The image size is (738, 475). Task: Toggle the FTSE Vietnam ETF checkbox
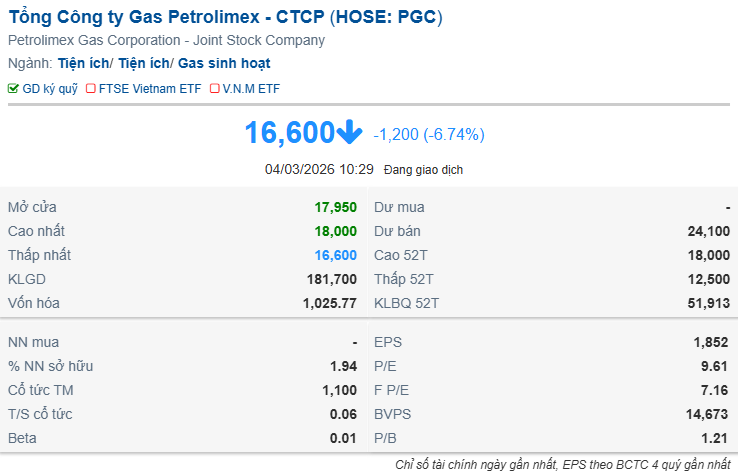click(x=91, y=89)
